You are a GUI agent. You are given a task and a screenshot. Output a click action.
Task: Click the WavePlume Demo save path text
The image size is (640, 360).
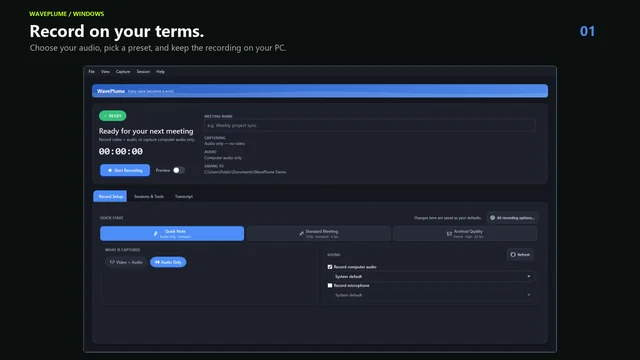click(245, 172)
